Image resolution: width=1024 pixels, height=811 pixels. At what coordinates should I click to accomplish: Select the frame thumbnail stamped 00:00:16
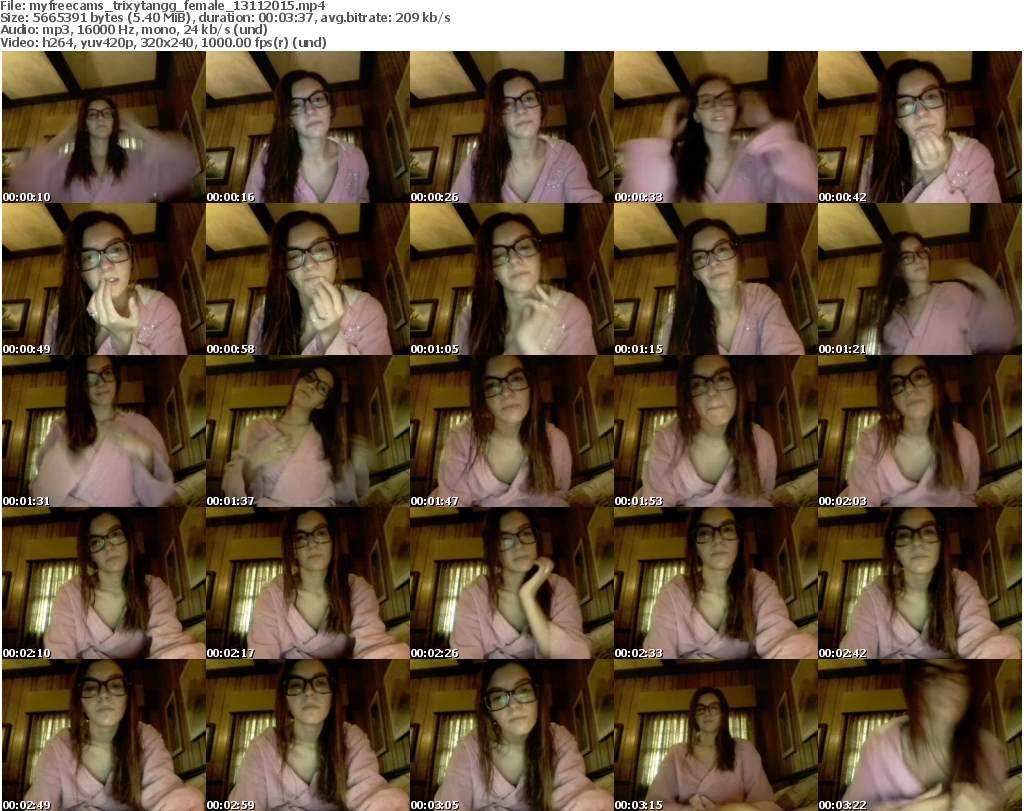pyautogui.click(x=308, y=127)
